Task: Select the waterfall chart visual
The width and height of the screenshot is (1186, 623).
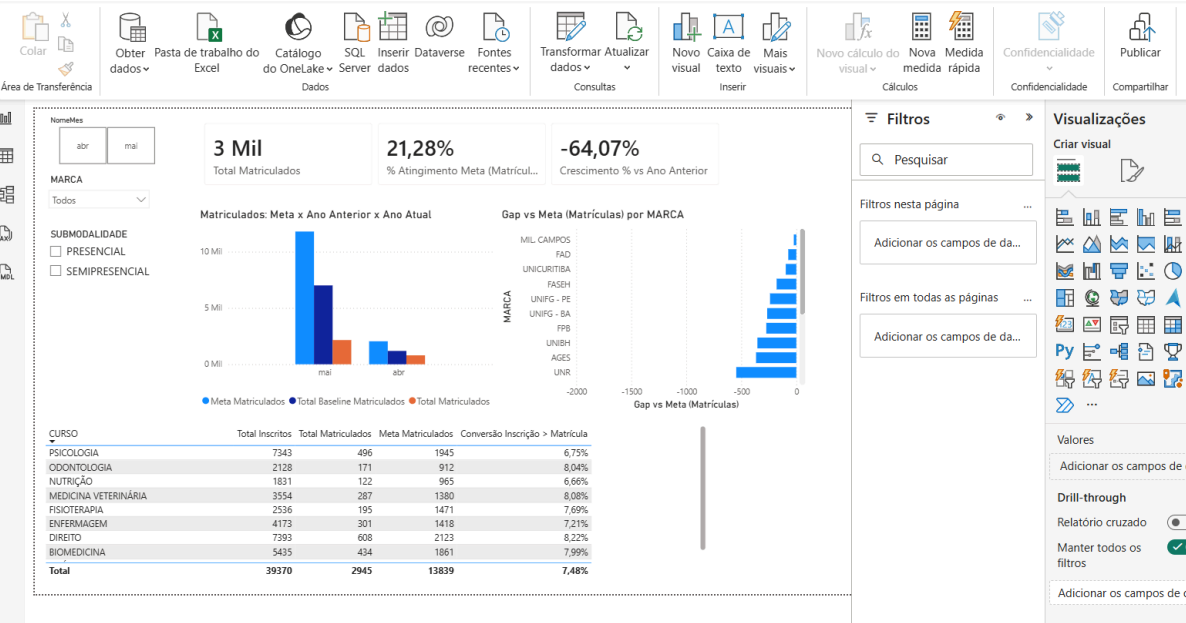Action: 1091,271
